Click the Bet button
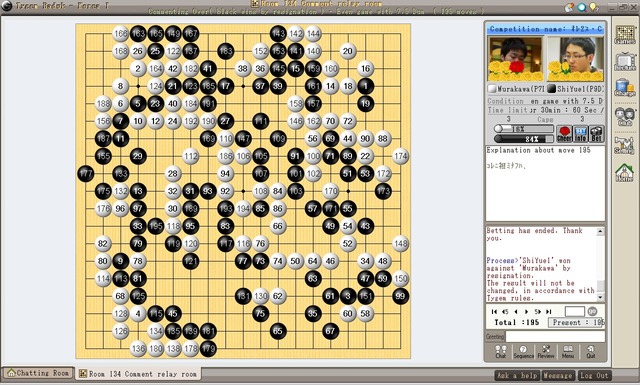The image size is (640, 385). [596, 134]
